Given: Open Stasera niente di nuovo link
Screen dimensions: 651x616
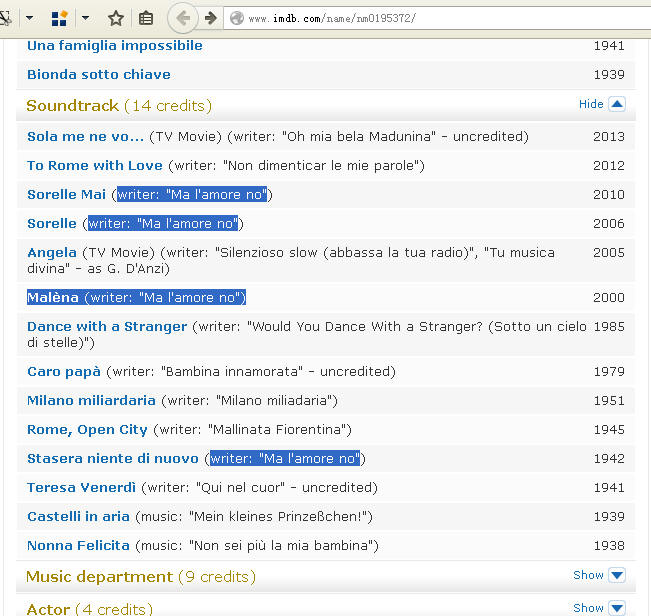Looking at the screenshot, I should click(113, 458).
